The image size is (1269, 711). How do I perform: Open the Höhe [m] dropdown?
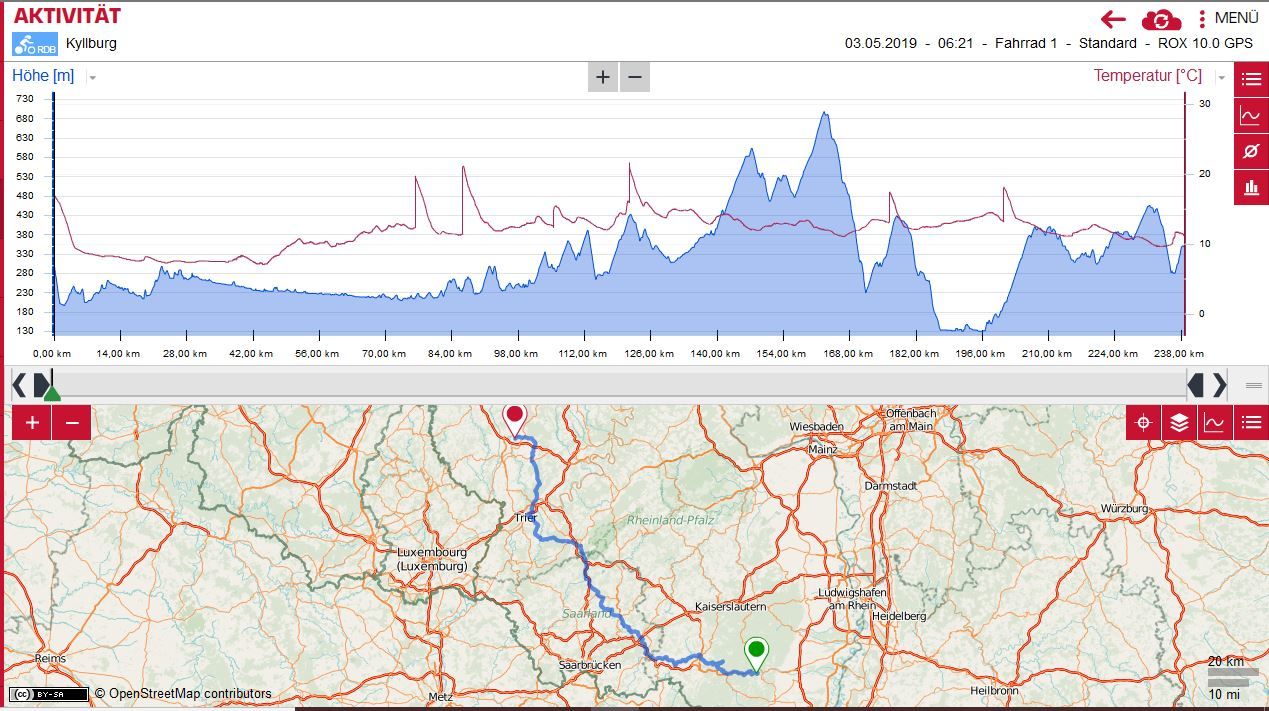[x=91, y=75]
